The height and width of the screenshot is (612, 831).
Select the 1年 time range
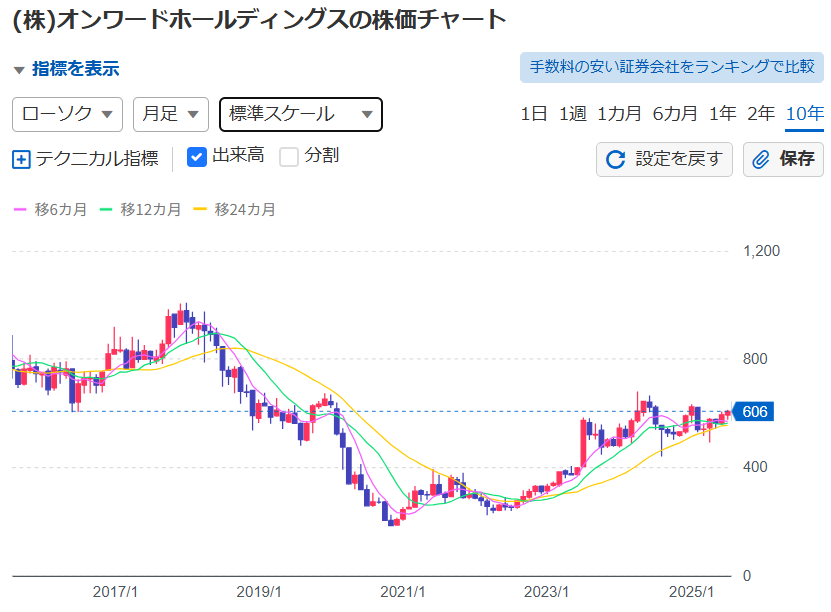(x=722, y=113)
